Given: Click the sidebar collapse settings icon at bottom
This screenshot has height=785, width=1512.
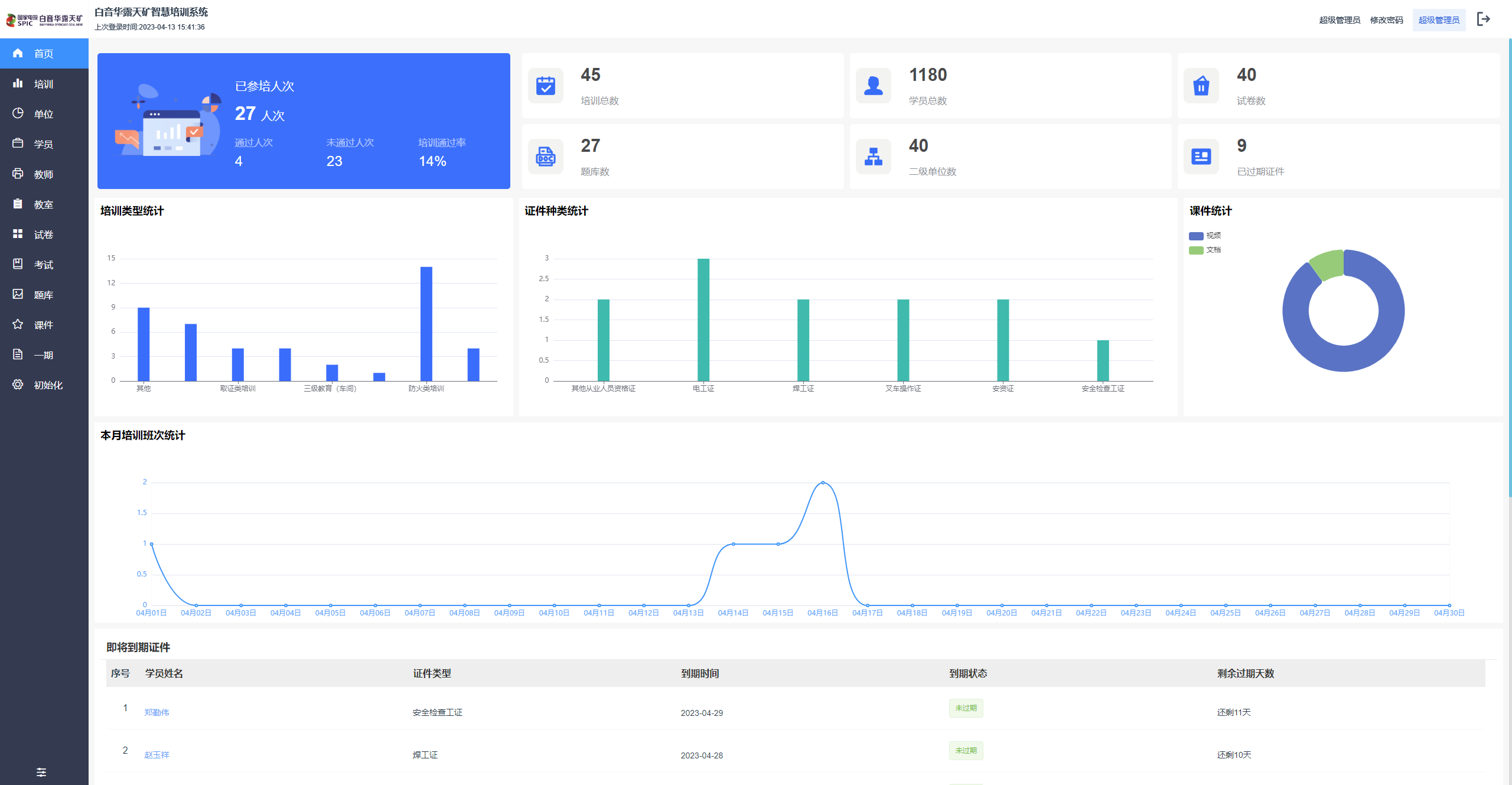Looking at the screenshot, I should pyautogui.click(x=41, y=772).
